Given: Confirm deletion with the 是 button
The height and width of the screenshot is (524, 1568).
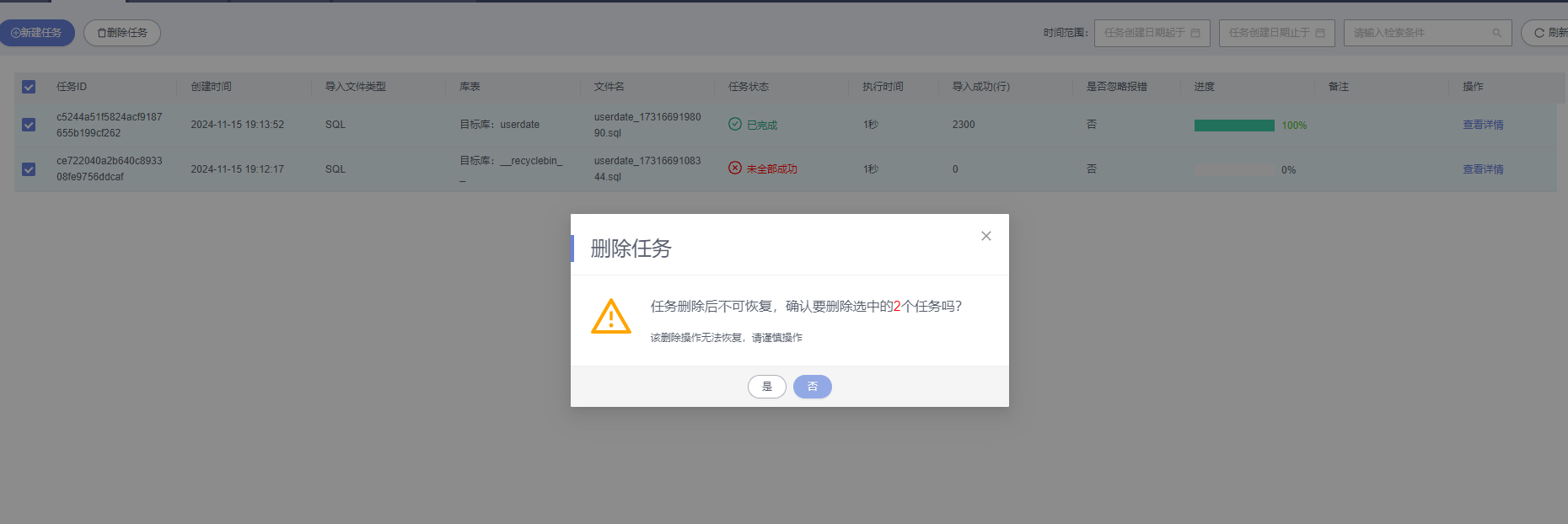Looking at the screenshot, I should (x=766, y=387).
